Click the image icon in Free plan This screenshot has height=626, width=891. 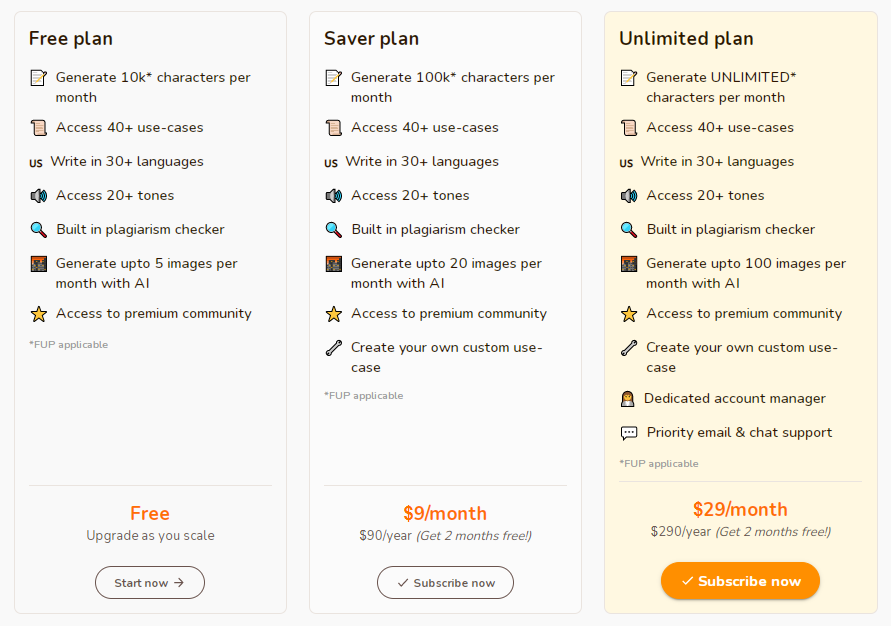pyautogui.click(x=38, y=264)
